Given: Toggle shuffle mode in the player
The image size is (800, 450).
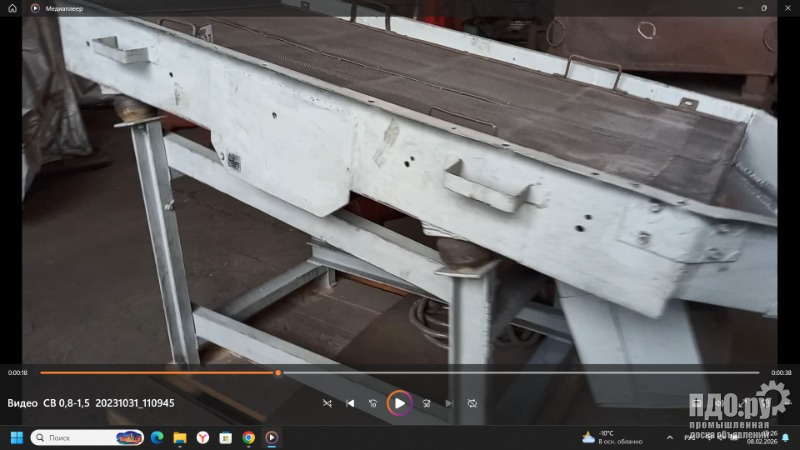Looking at the screenshot, I should click(x=327, y=403).
